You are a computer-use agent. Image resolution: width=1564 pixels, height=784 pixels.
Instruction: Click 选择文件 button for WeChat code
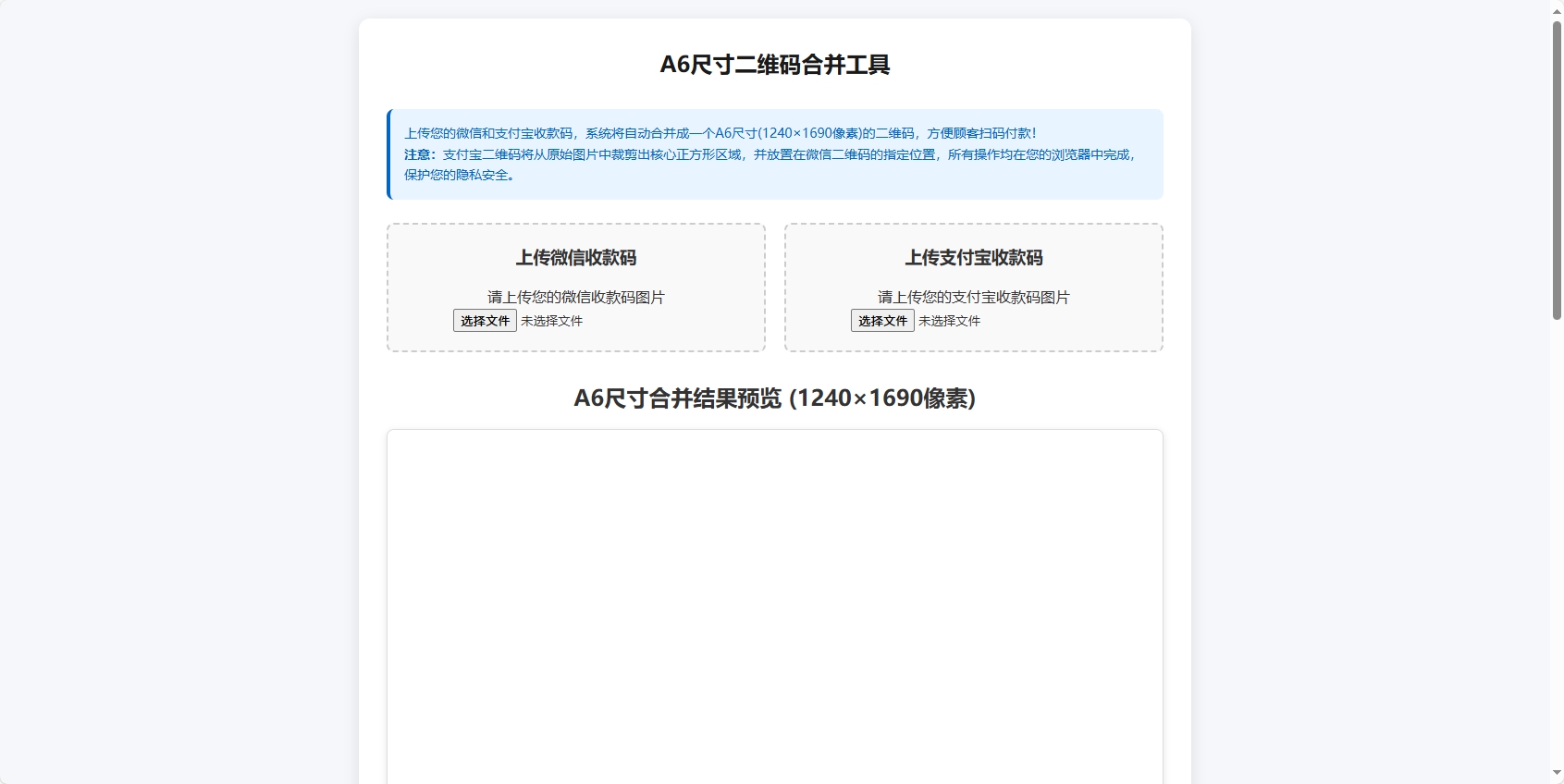pyautogui.click(x=485, y=321)
